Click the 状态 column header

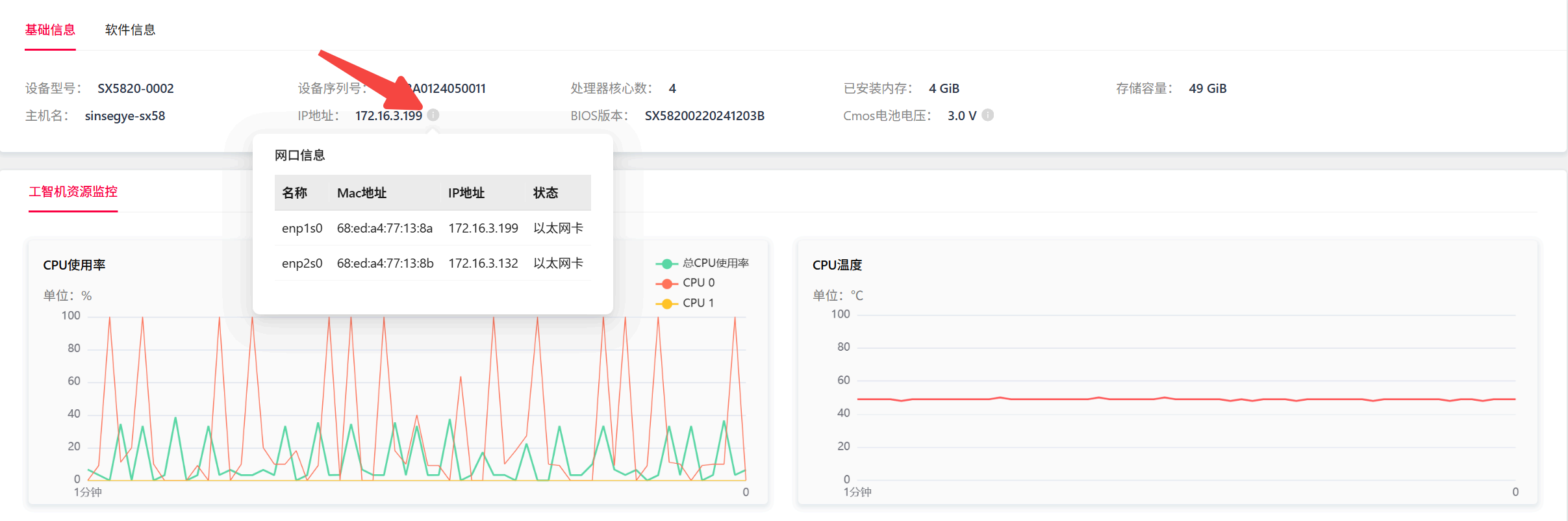tap(546, 193)
